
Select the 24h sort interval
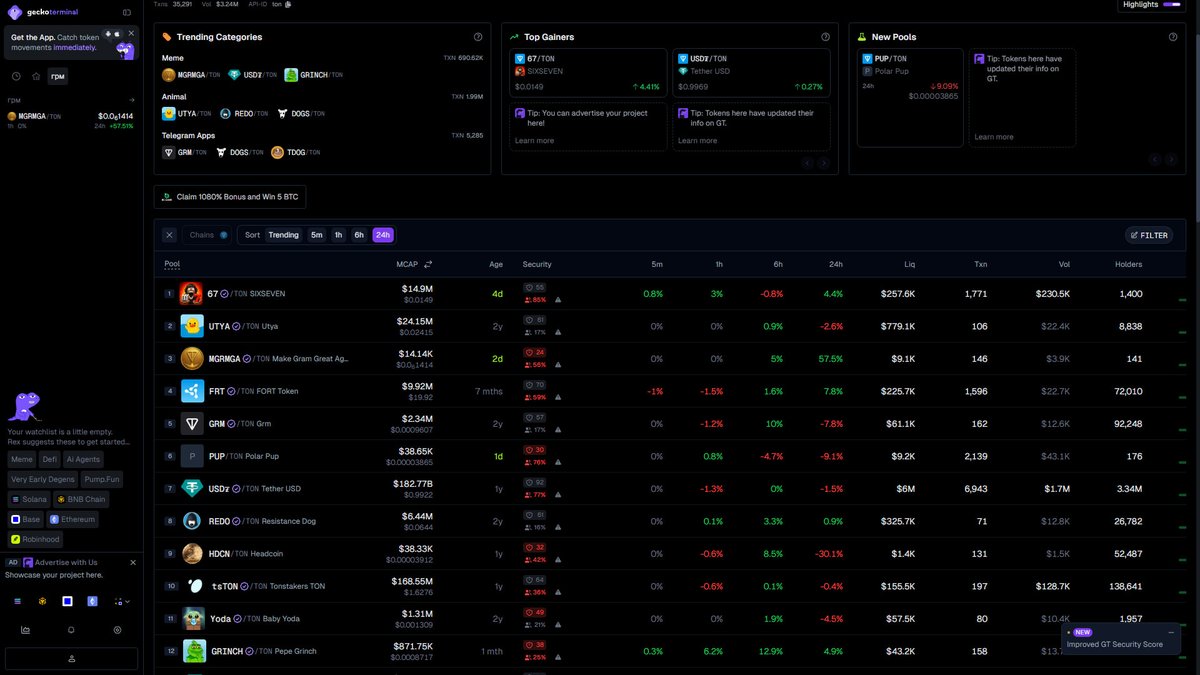point(383,235)
